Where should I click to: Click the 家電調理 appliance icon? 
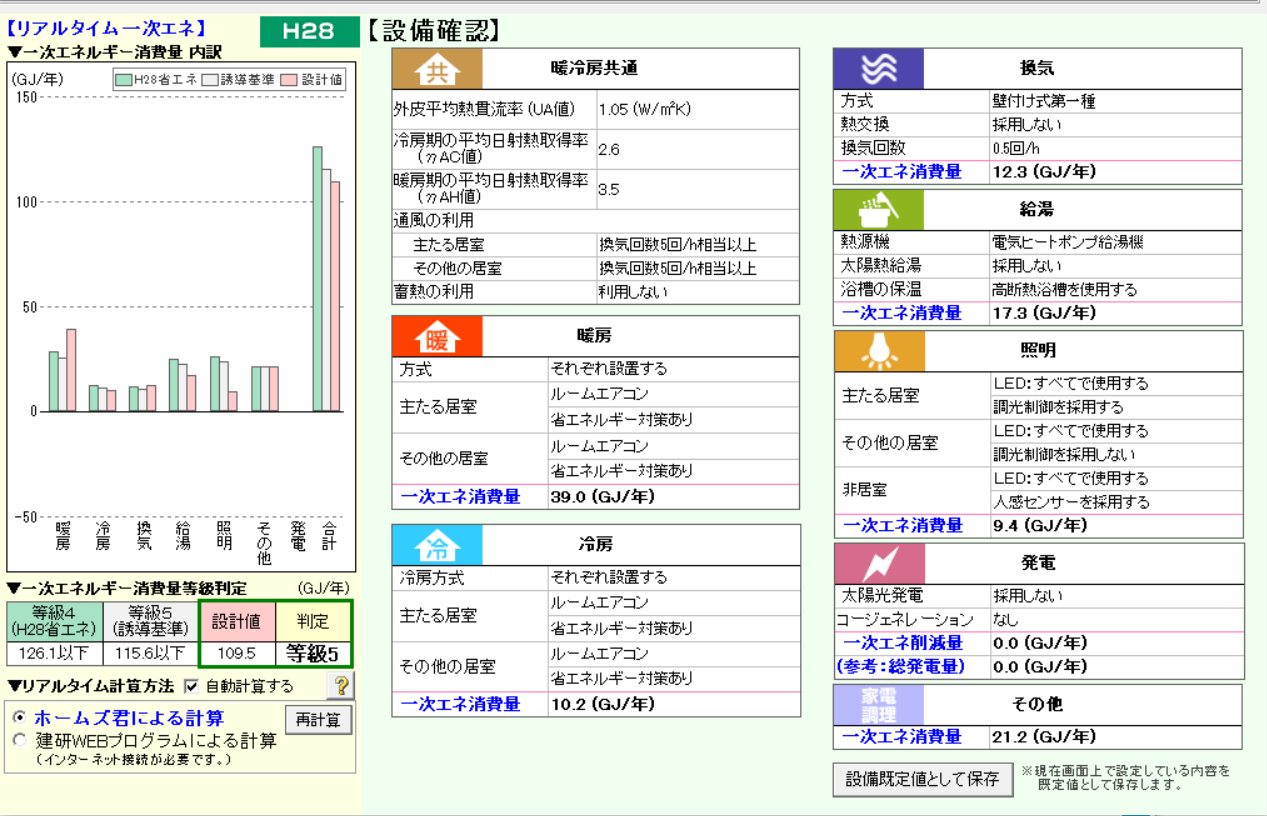(879, 705)
